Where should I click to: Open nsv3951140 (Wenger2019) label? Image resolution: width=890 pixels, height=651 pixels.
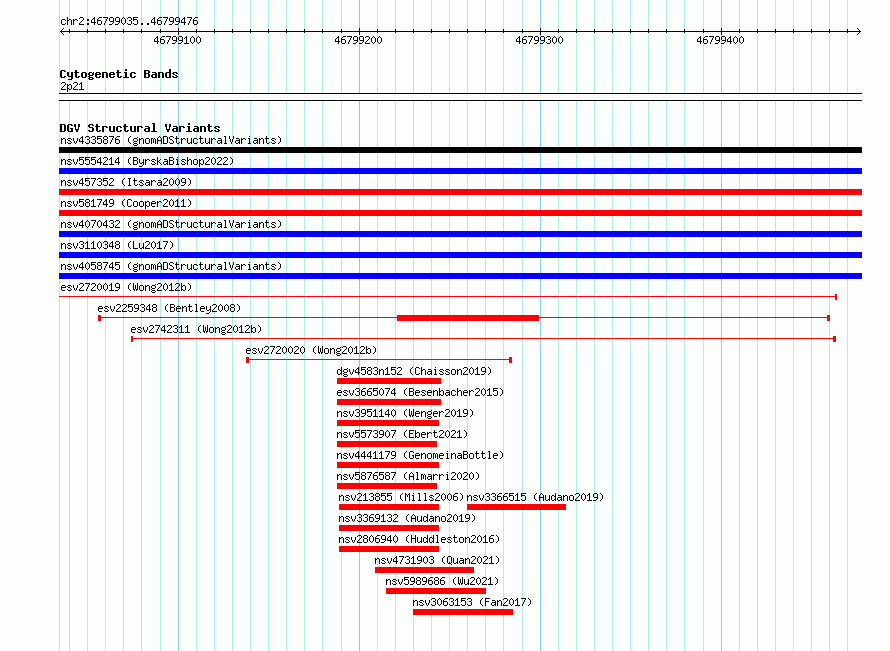[x=405, y=413]
